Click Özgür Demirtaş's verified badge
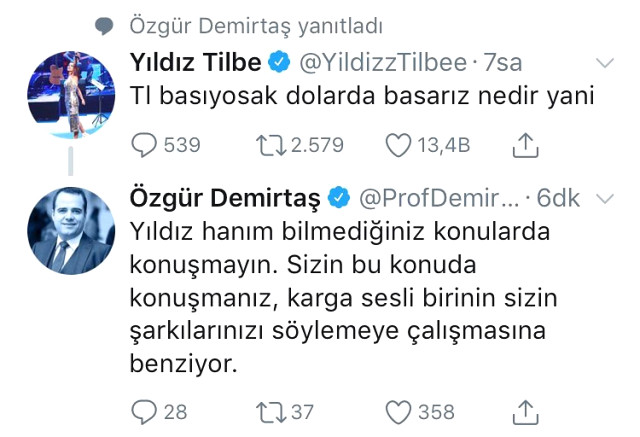Image resolution: width=640 pixels, height=437 pixels. tap(338, 198)
